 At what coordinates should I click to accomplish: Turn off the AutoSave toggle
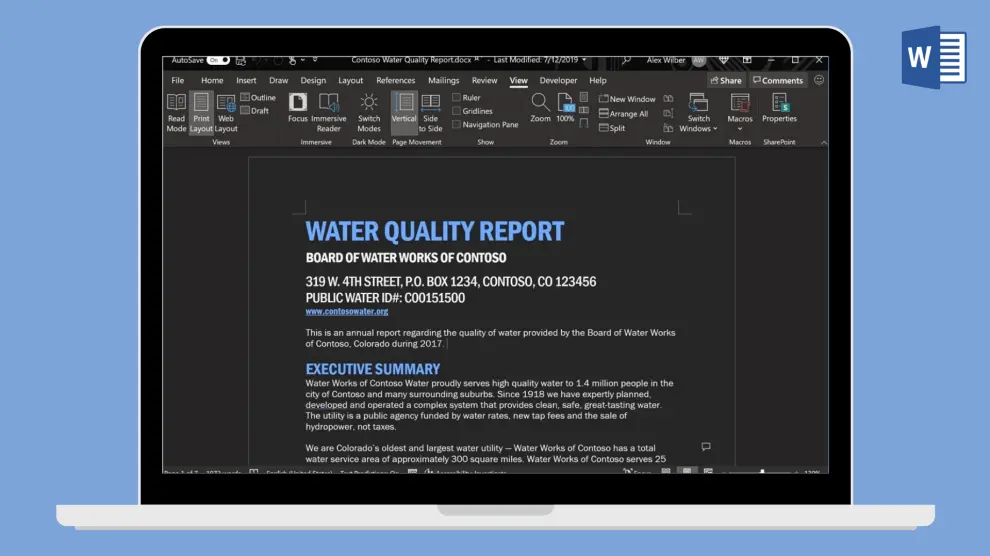click(x=218, y=60)
